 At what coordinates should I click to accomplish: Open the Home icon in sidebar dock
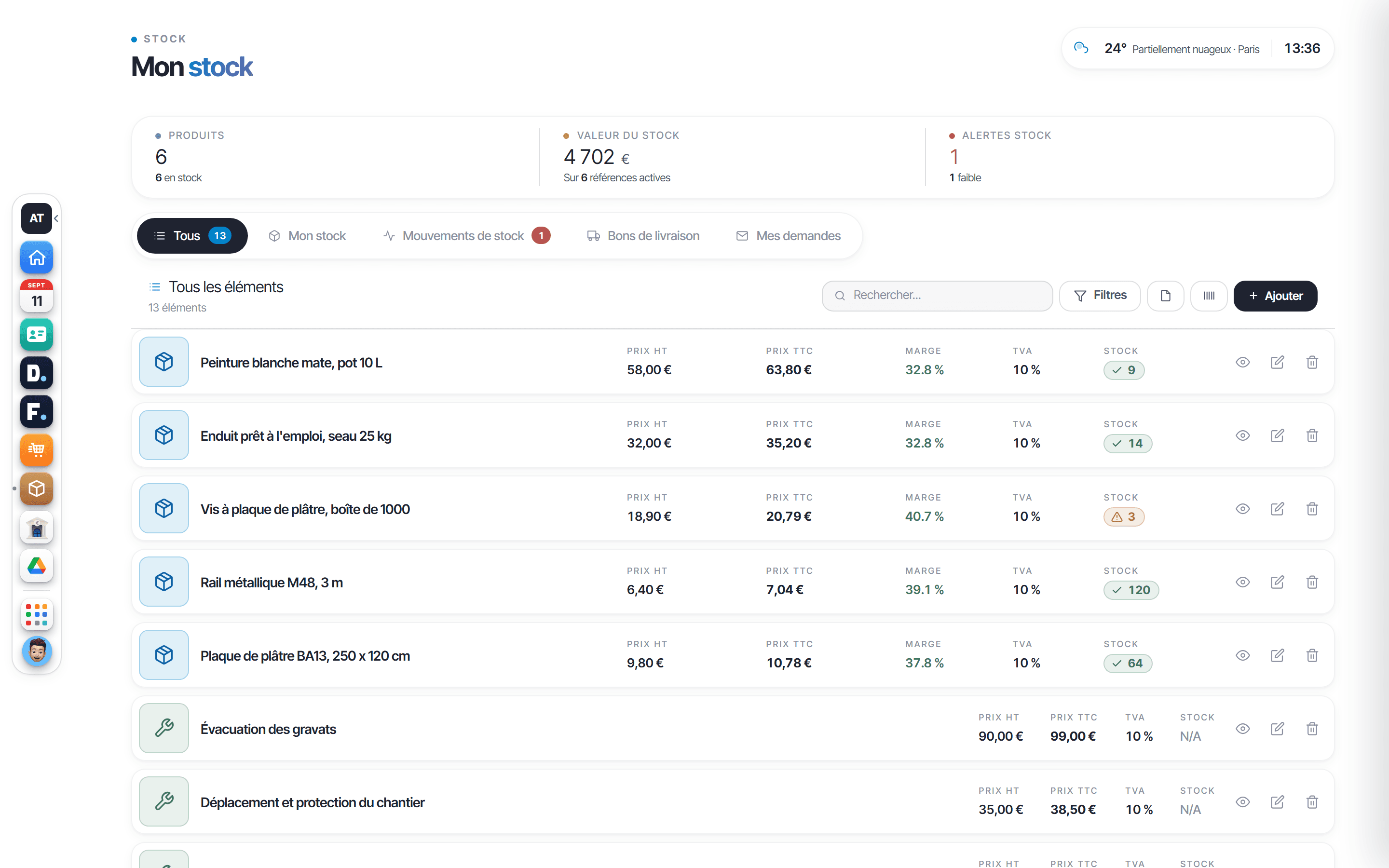[37, 257]
